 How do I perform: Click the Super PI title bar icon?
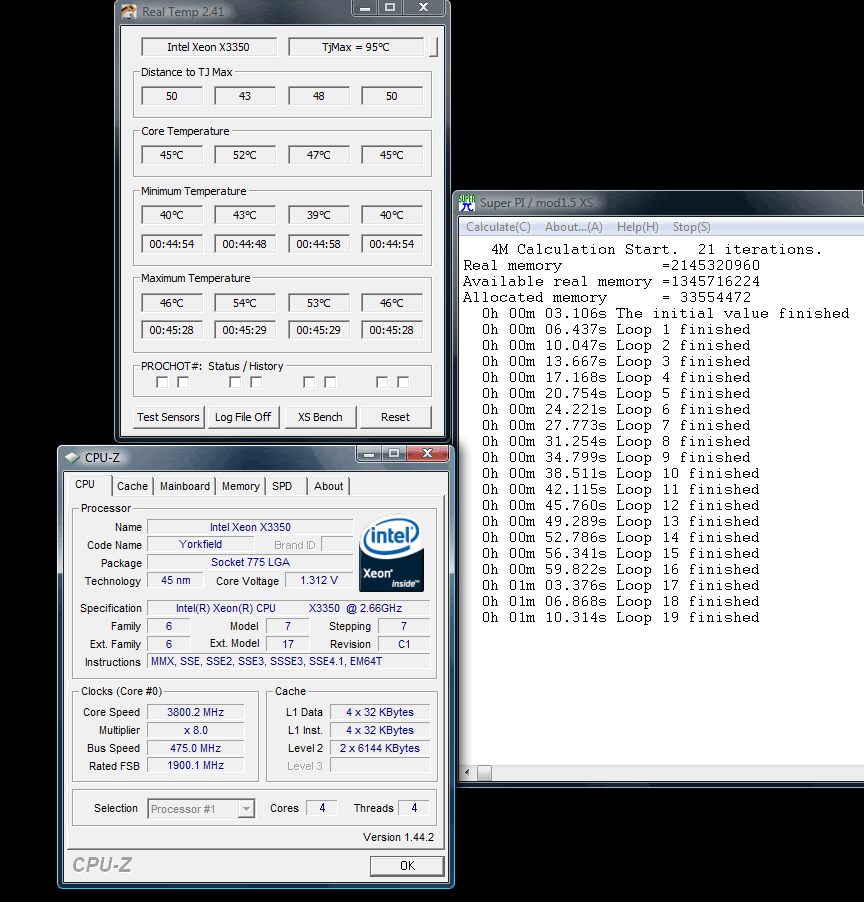[467, 202]
